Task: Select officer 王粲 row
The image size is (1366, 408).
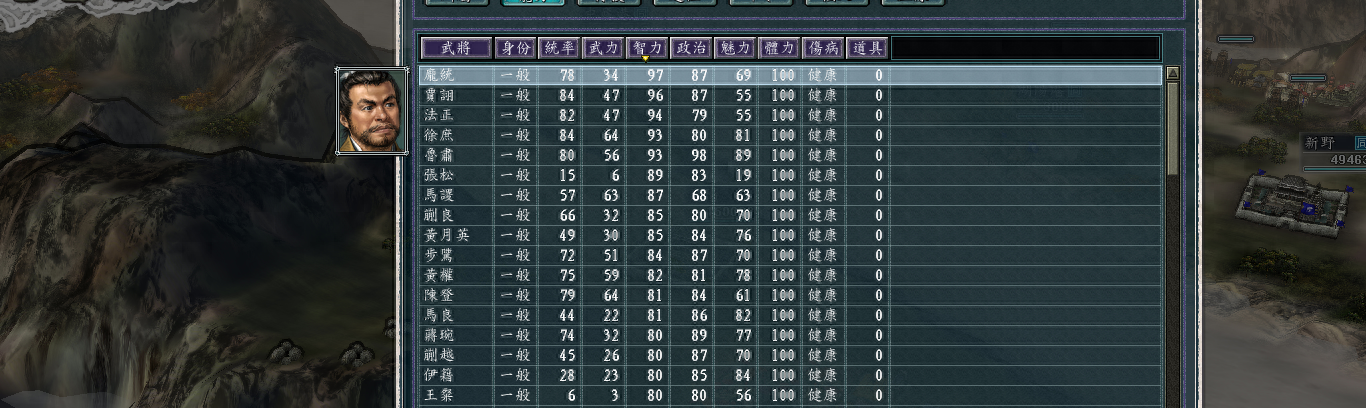Action: [x=790, y=395]
